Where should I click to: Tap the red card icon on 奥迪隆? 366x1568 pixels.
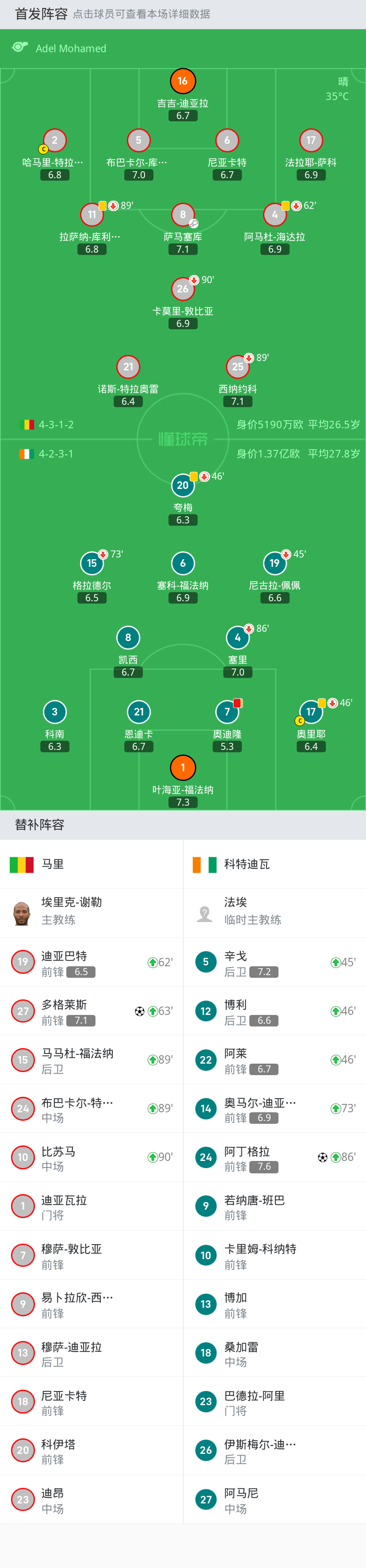point(237,703)
